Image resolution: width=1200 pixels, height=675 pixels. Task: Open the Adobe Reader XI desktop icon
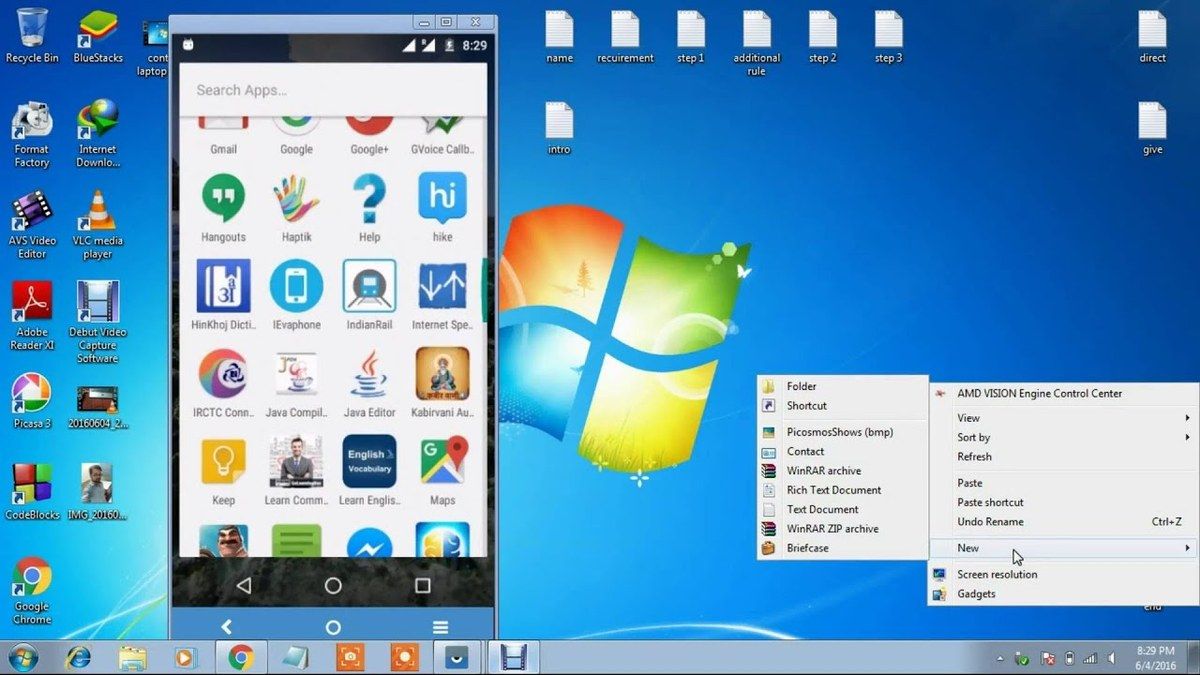point(32,317)
